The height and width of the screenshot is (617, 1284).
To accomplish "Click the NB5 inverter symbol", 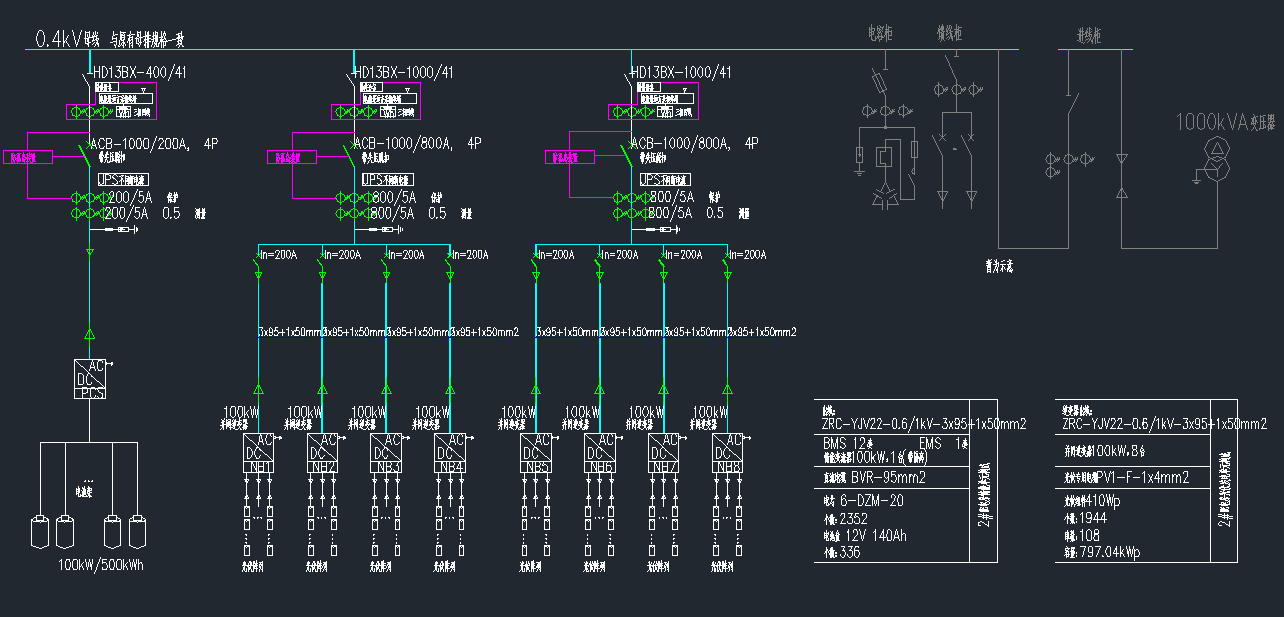I will tap(536, 453).
